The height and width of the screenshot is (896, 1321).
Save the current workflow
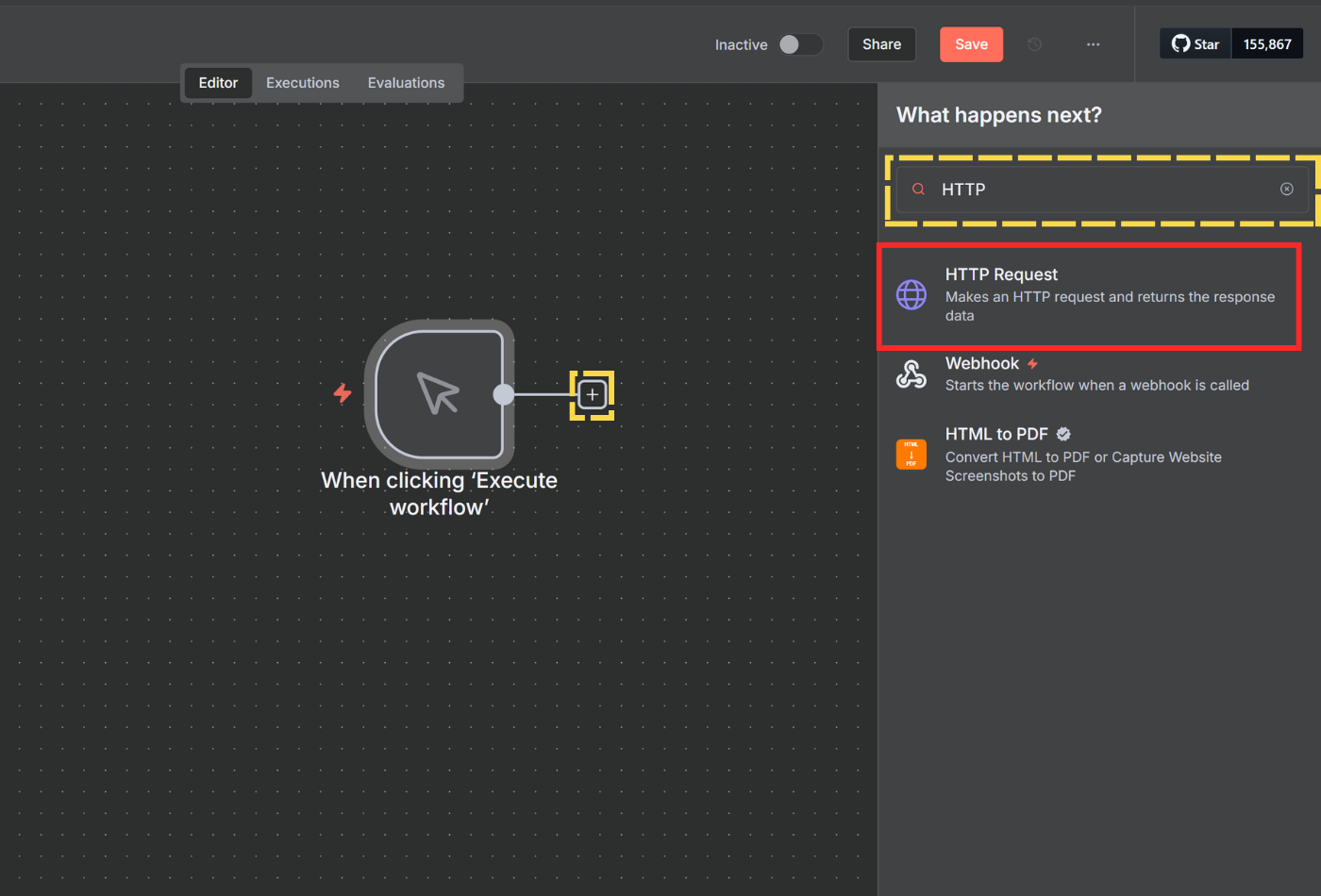[x=971, y=44]
